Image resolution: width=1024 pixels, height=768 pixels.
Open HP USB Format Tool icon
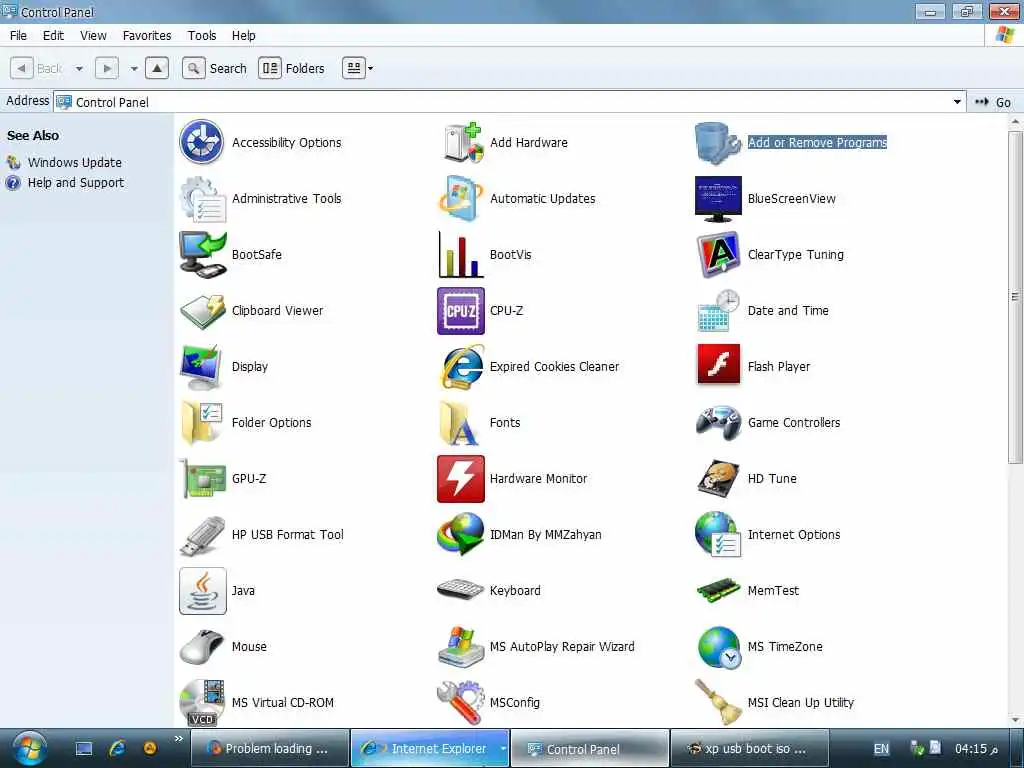click(x=202, y=536)
